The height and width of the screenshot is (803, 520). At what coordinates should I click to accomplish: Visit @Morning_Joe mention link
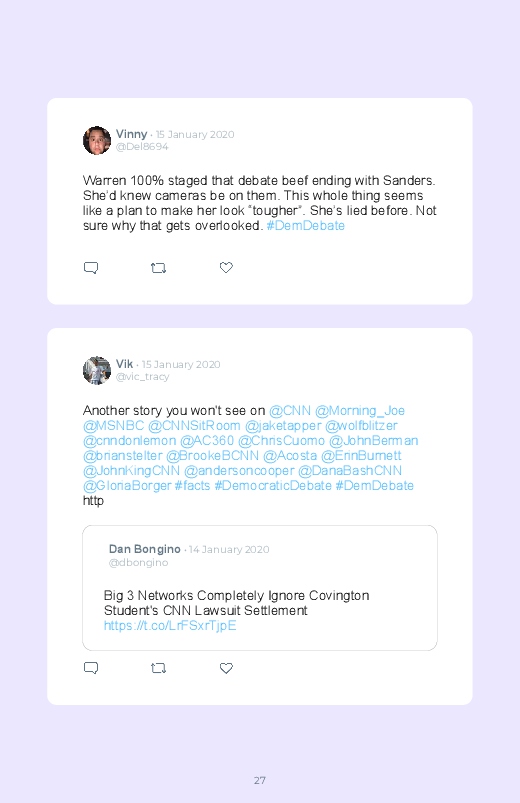pyautogui.click(x=360, y=411)
